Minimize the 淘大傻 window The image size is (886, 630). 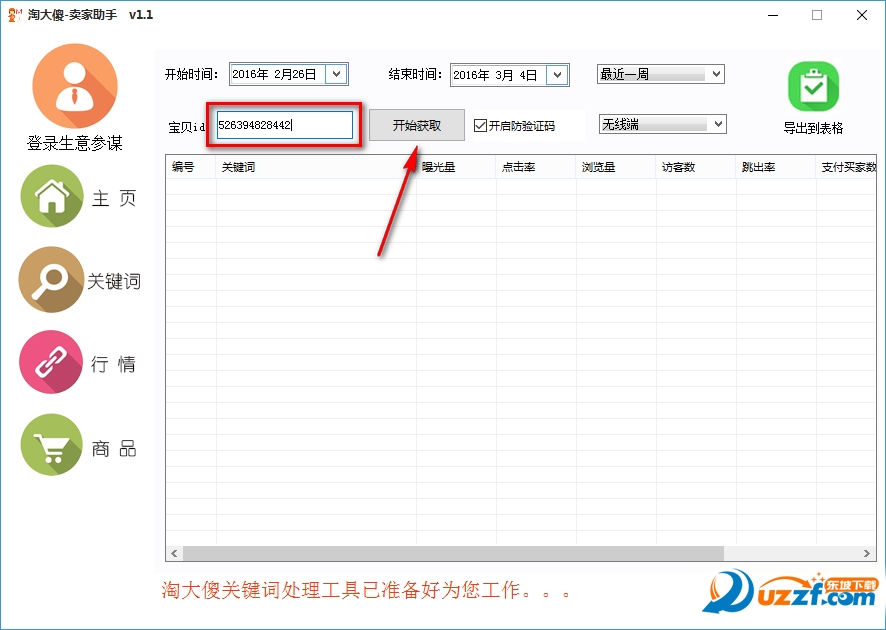(773, 15)
